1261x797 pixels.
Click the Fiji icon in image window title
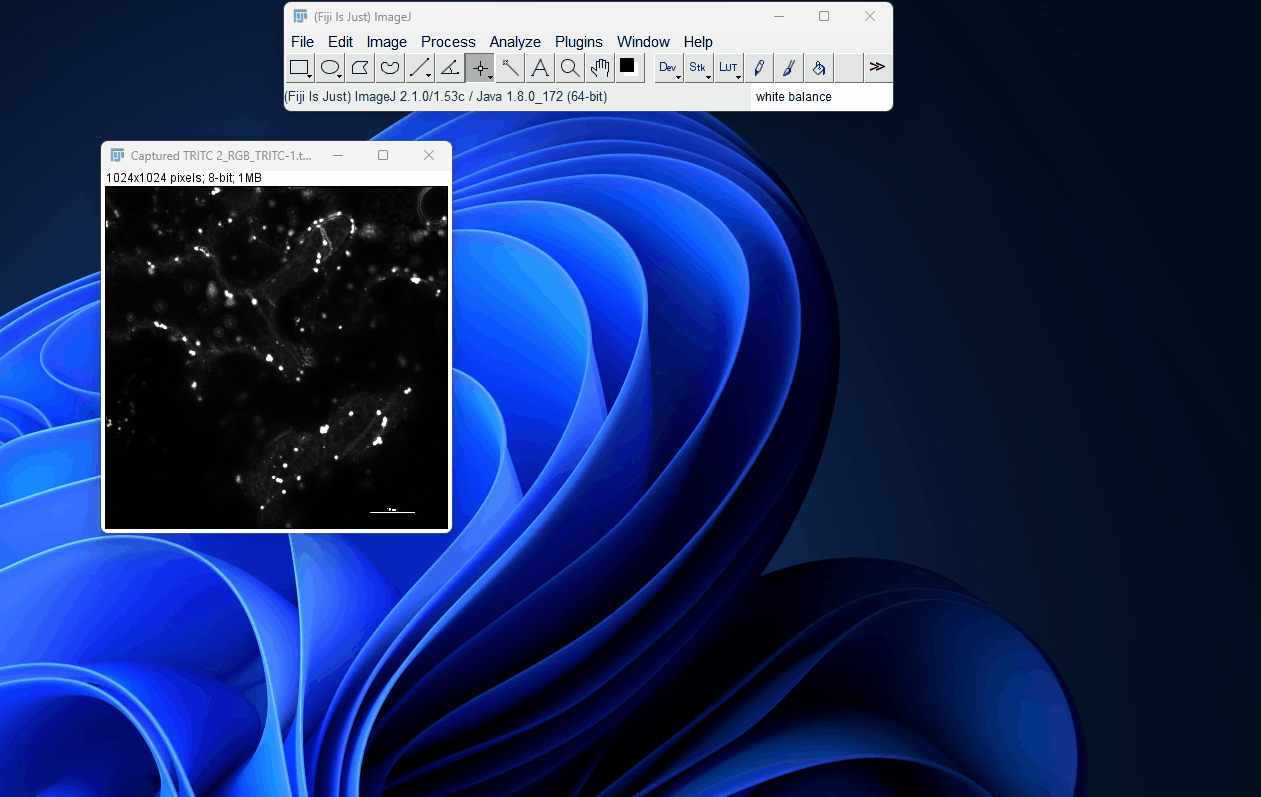tap(118, 155)
